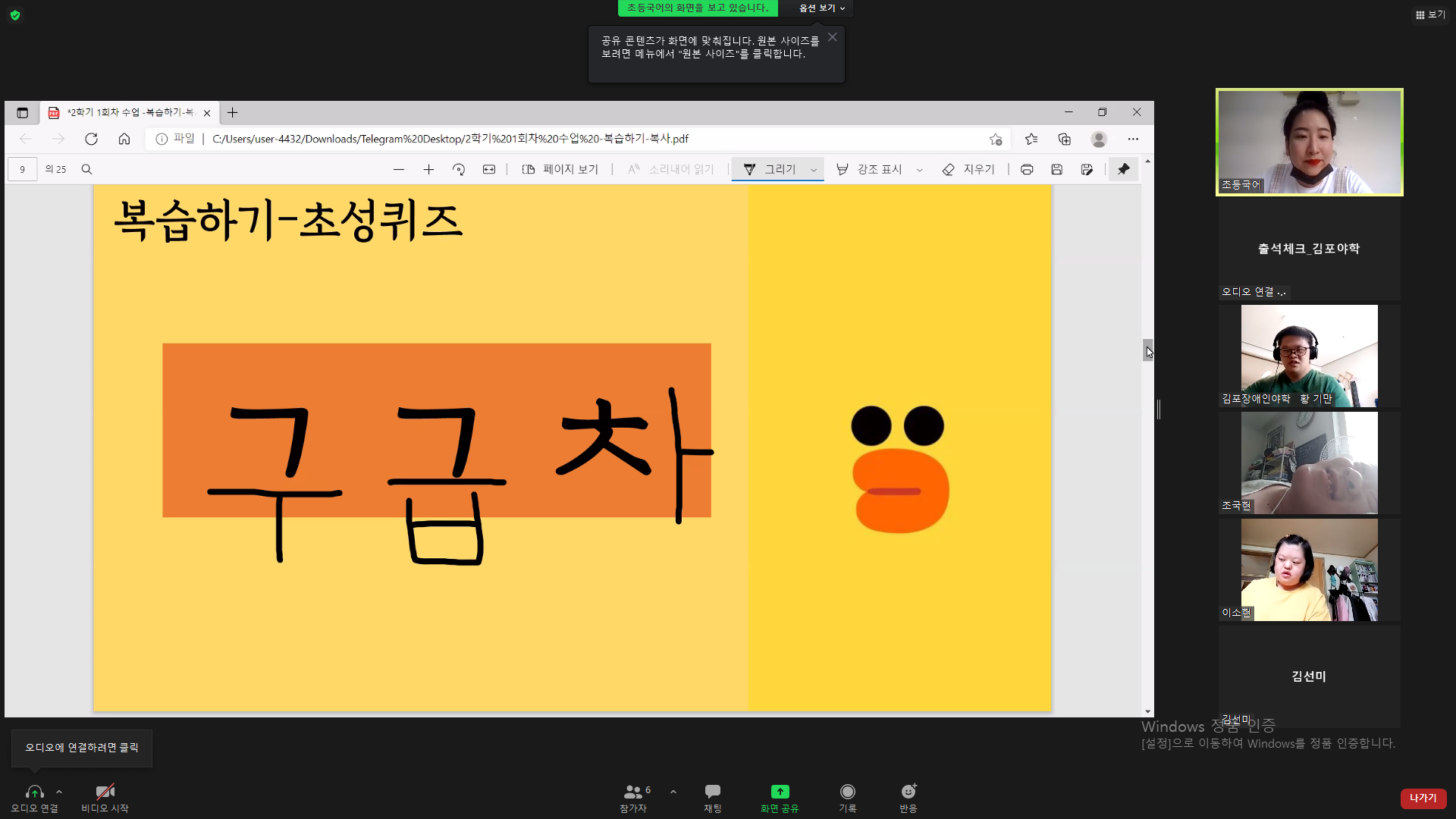Go back in the browser

click(25, 139)
